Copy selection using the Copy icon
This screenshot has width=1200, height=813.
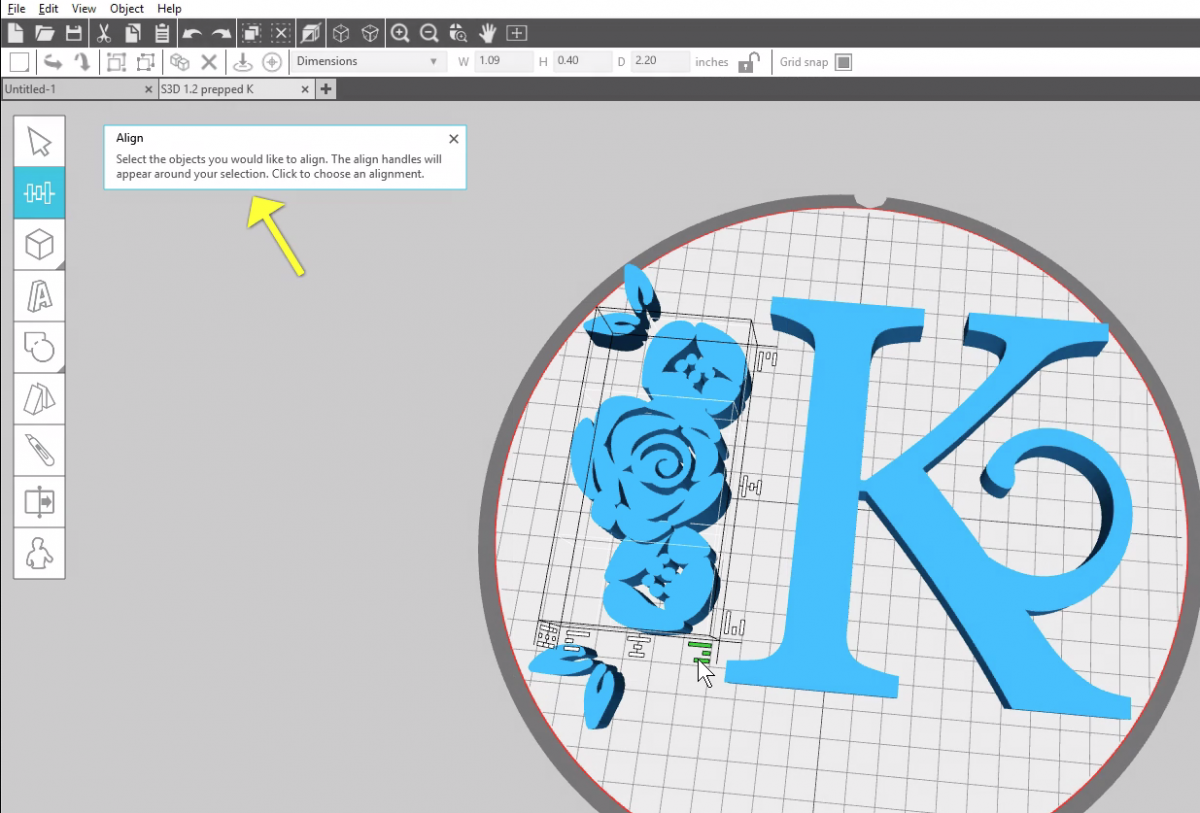point(132,33)
